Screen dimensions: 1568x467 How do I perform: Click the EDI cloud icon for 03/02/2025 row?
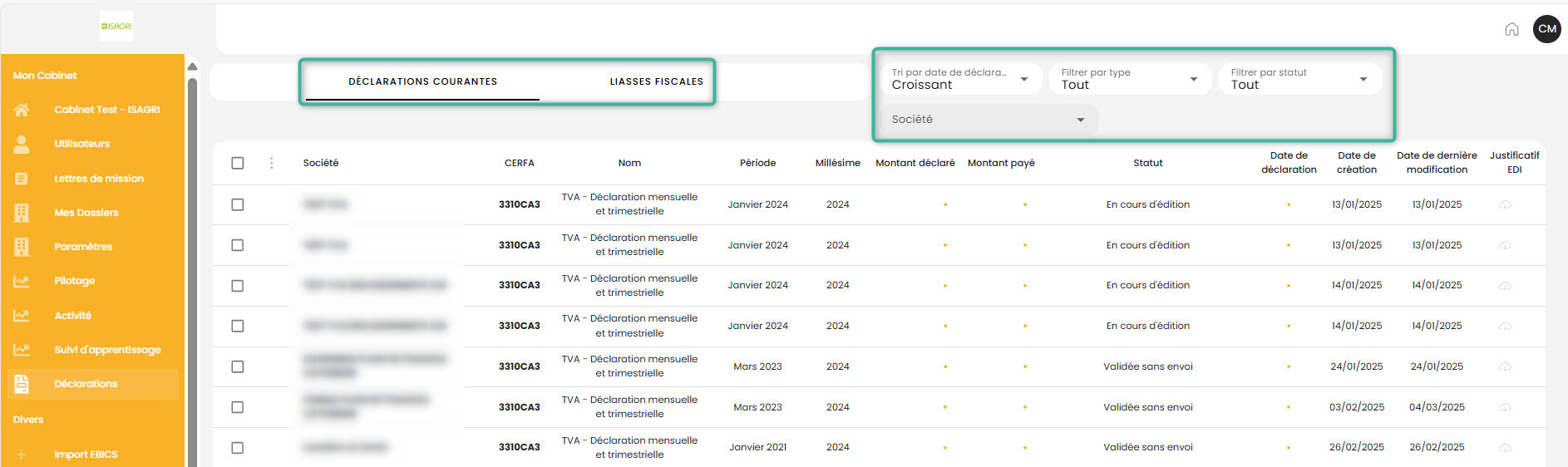click(1505, 407)
